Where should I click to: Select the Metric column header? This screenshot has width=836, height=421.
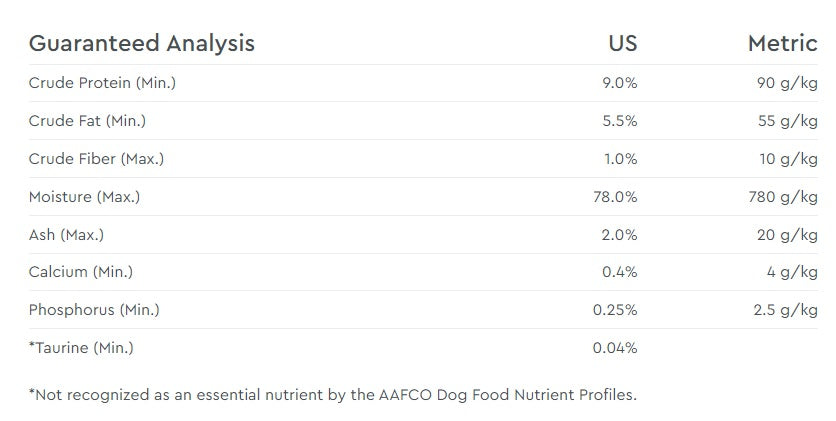[x=782, y=44]
